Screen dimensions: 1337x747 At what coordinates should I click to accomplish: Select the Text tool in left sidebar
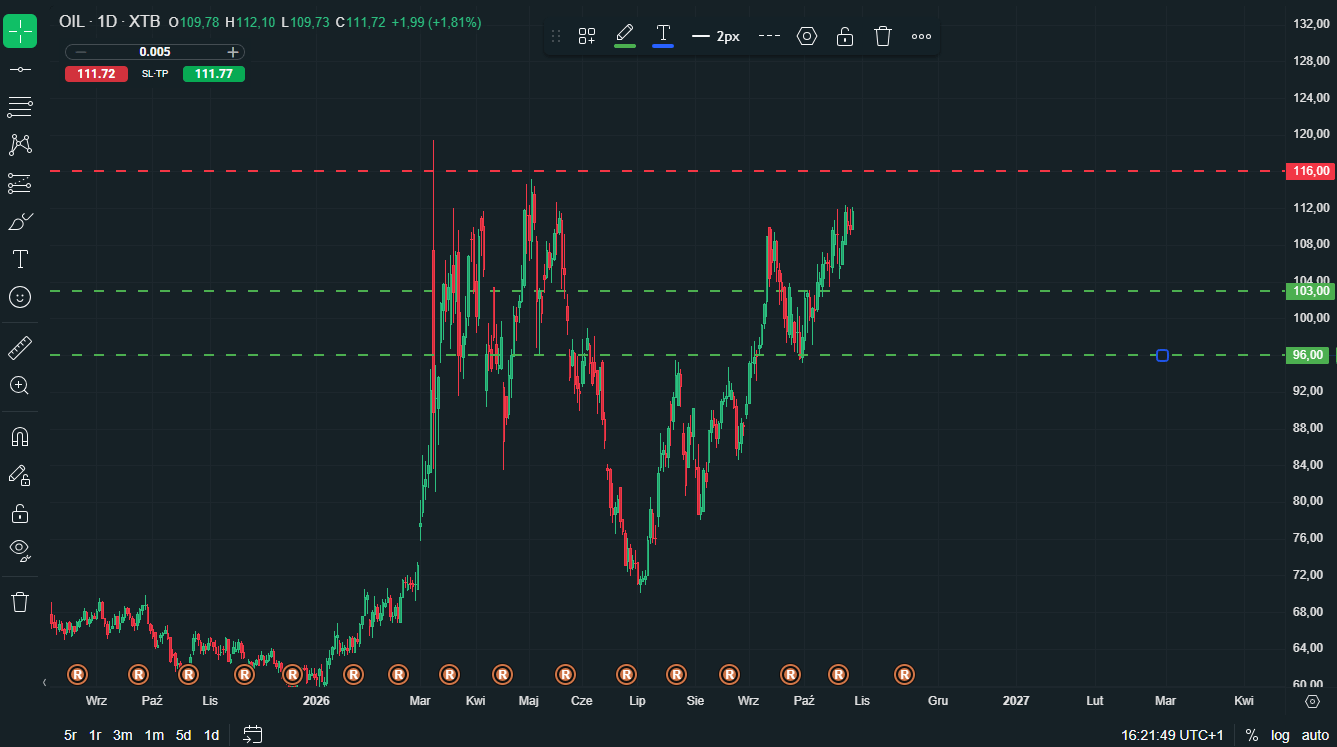point(20,259)
